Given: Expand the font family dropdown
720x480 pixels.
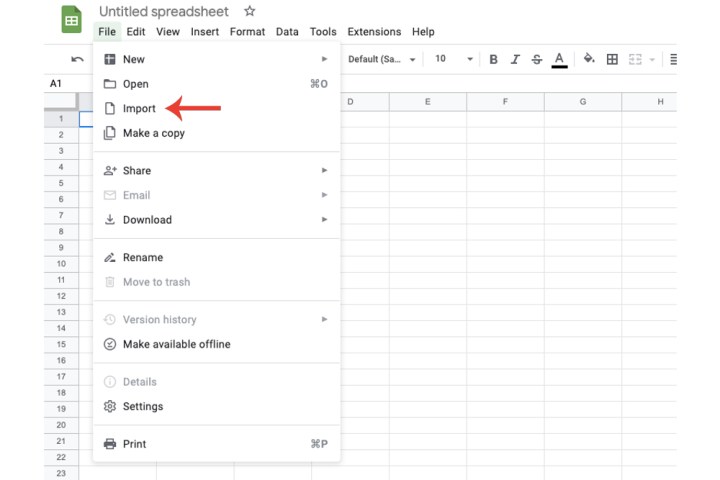Looking at the screenshot, I should click(381, 60).
